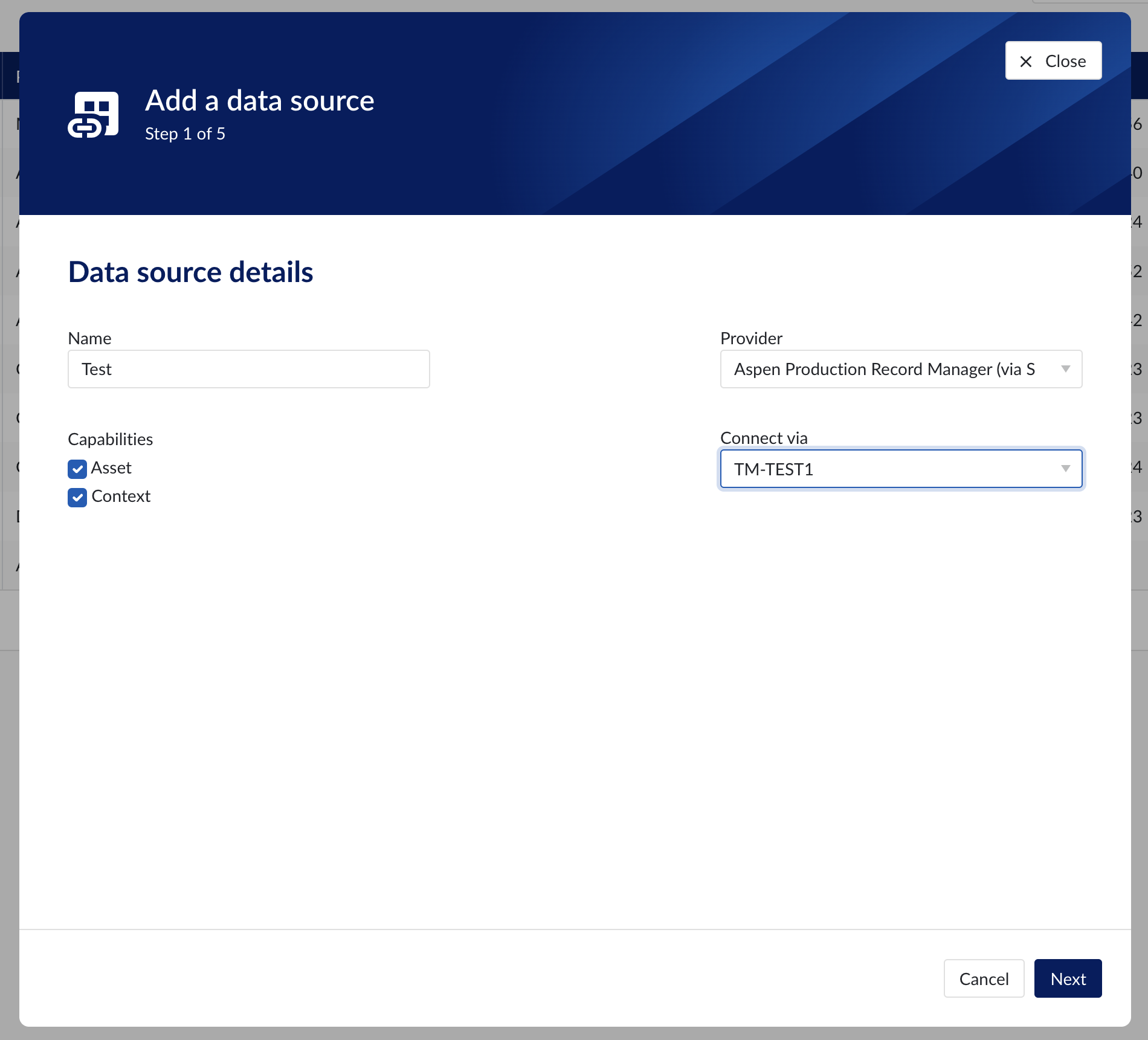Click the Provider dropdown arrow
Viewport: 1148px width, 1040px height.
pos(1066,369)
